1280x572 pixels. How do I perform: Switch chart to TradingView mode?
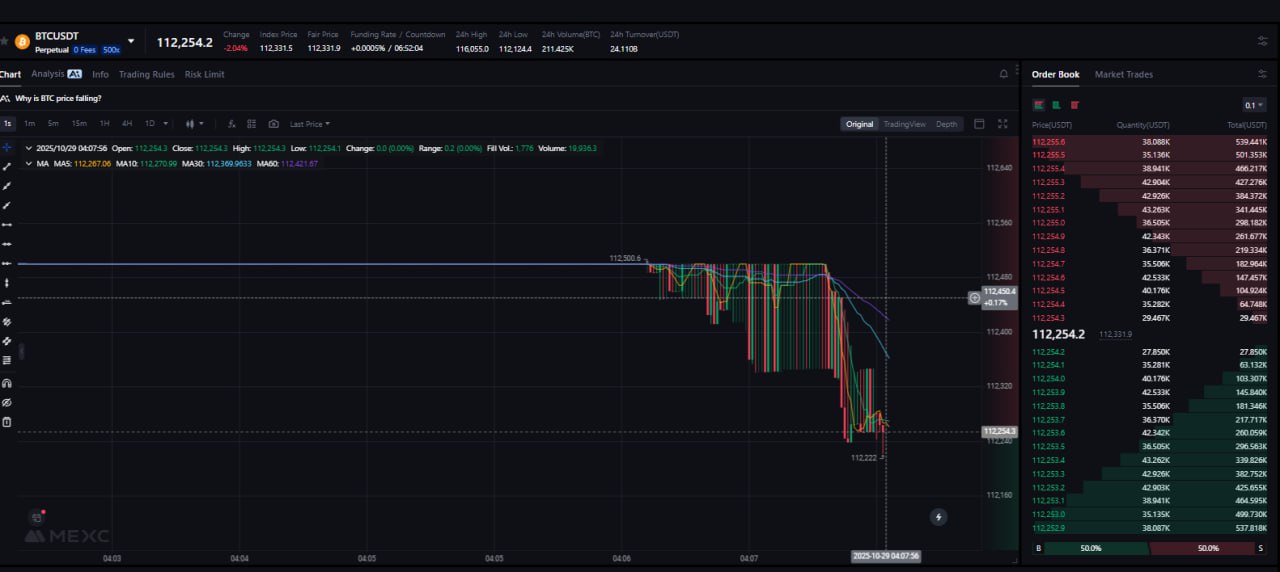pos(904,124)
